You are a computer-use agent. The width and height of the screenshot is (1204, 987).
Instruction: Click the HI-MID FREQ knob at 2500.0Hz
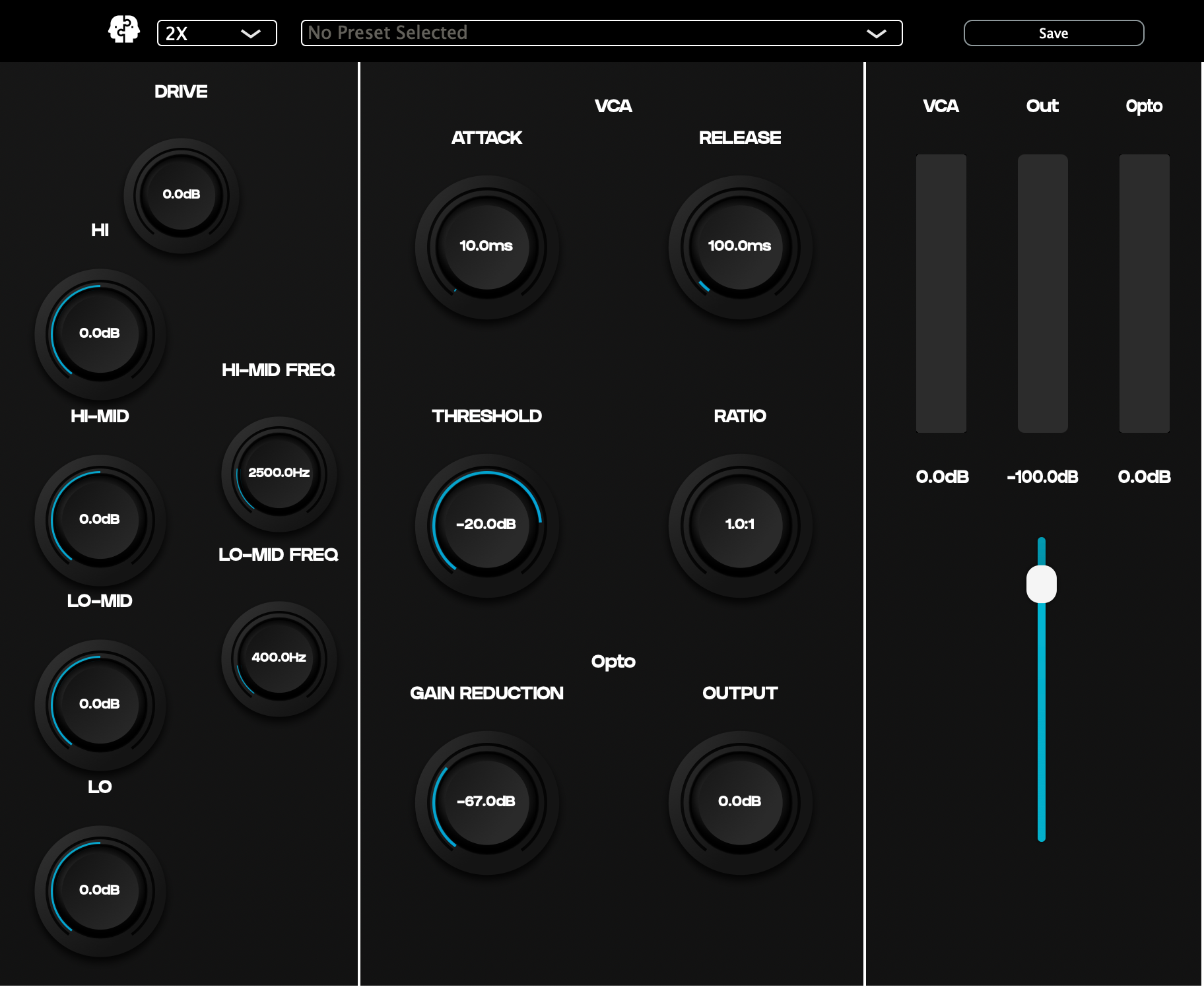point(279,473)
